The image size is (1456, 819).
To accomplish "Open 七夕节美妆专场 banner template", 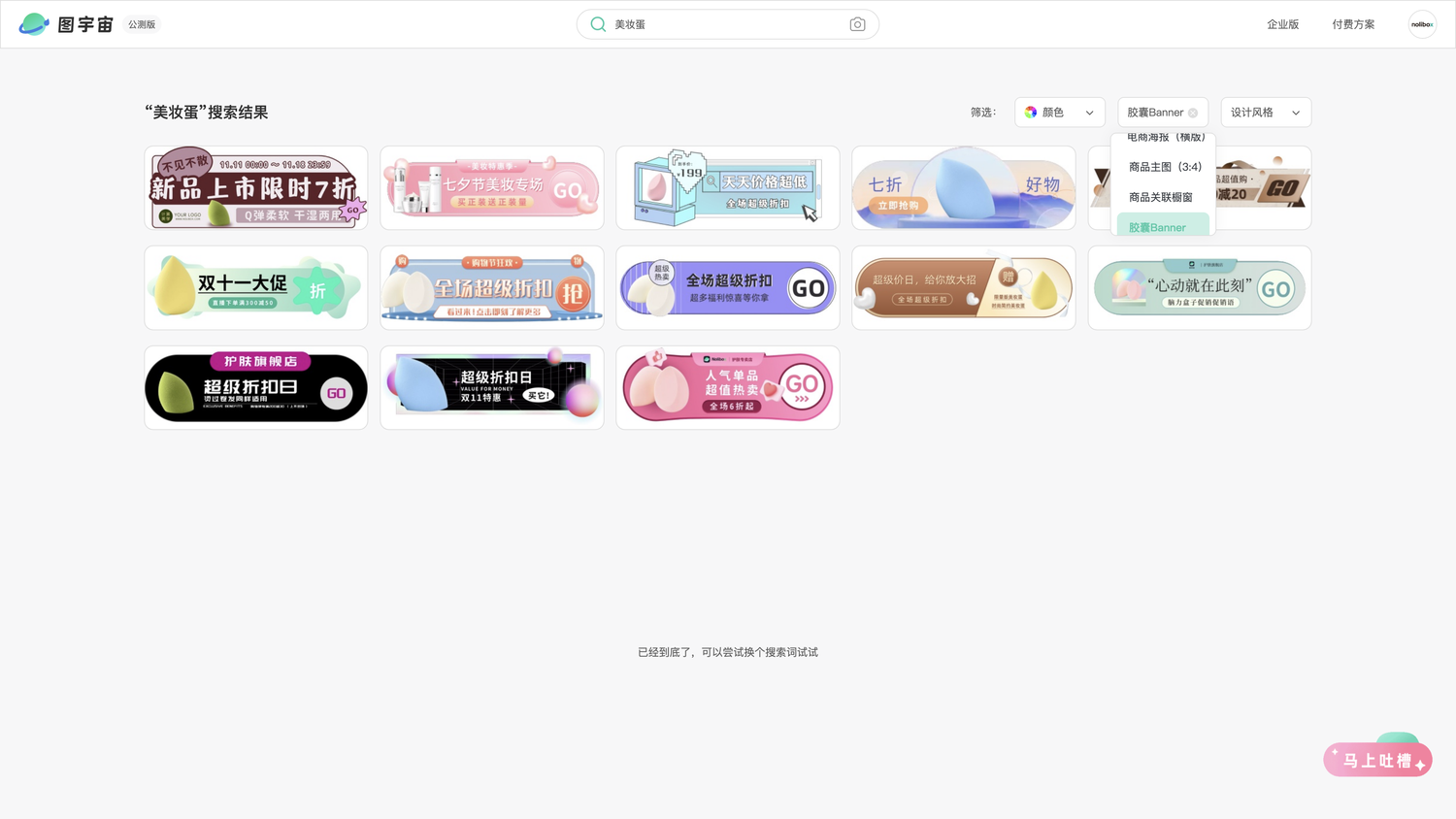I will pos(492,188).
